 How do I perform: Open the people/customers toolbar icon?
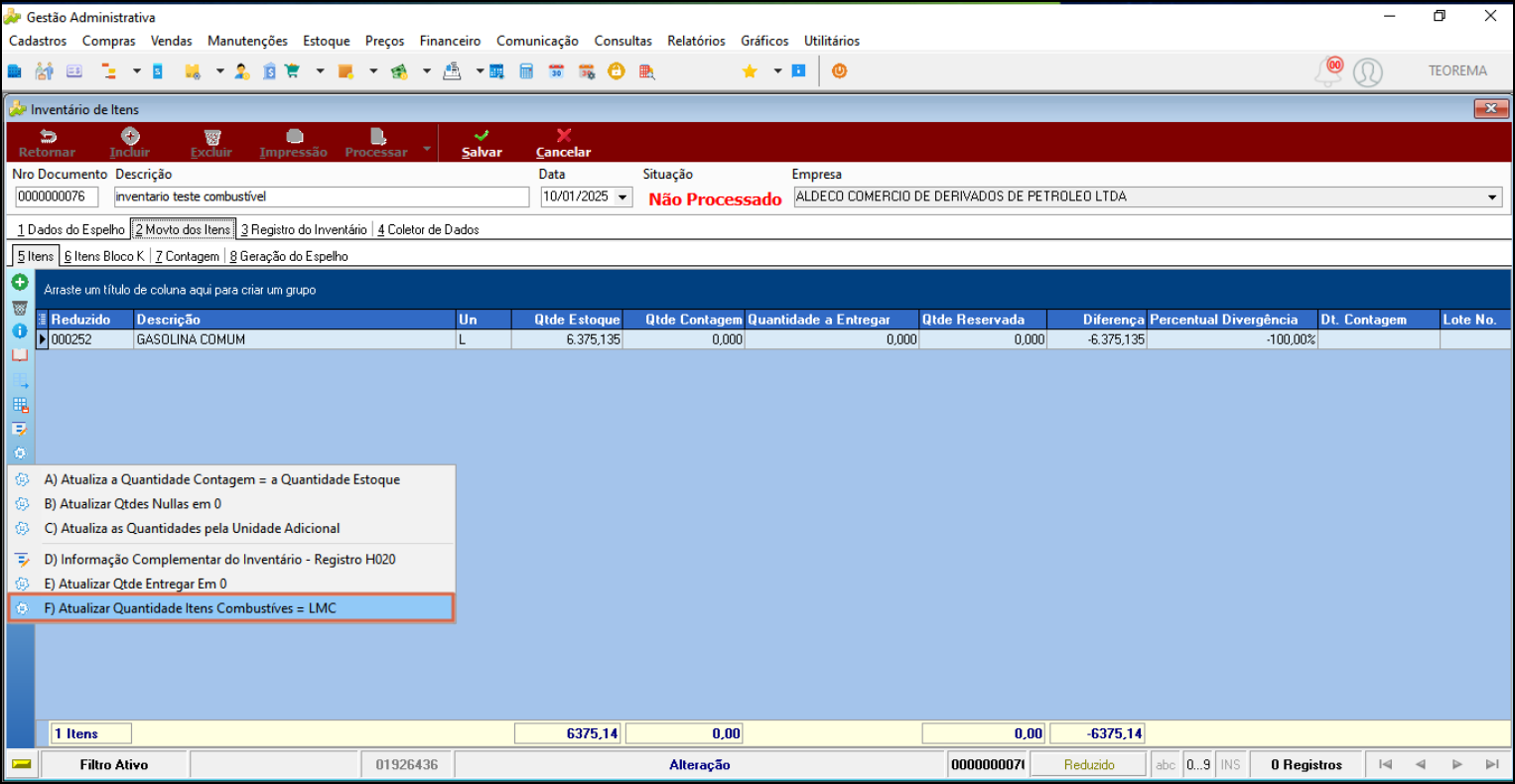tap(44, 71)
